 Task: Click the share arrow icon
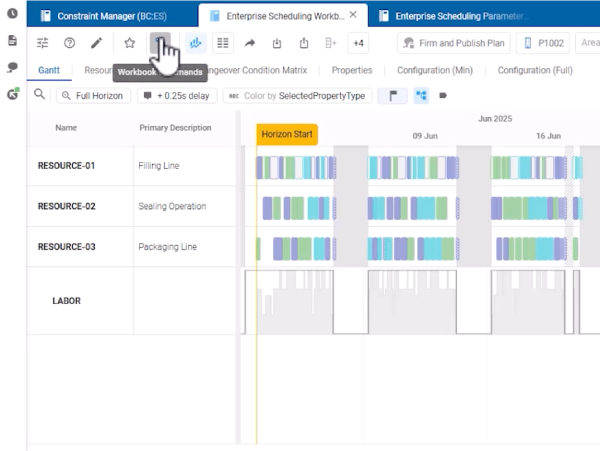coord(250,43)
